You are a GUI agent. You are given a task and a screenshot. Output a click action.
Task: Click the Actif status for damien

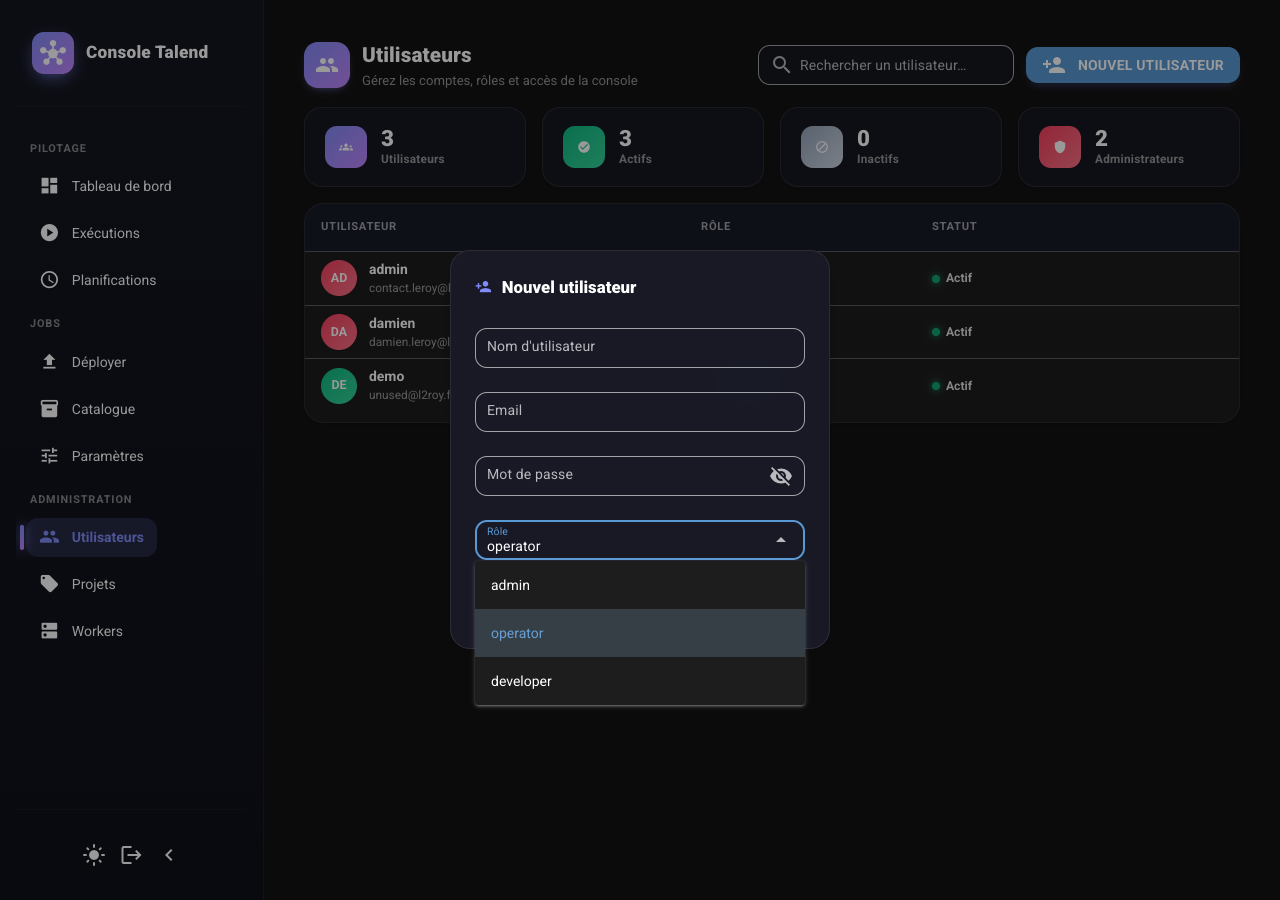point(952,332)
